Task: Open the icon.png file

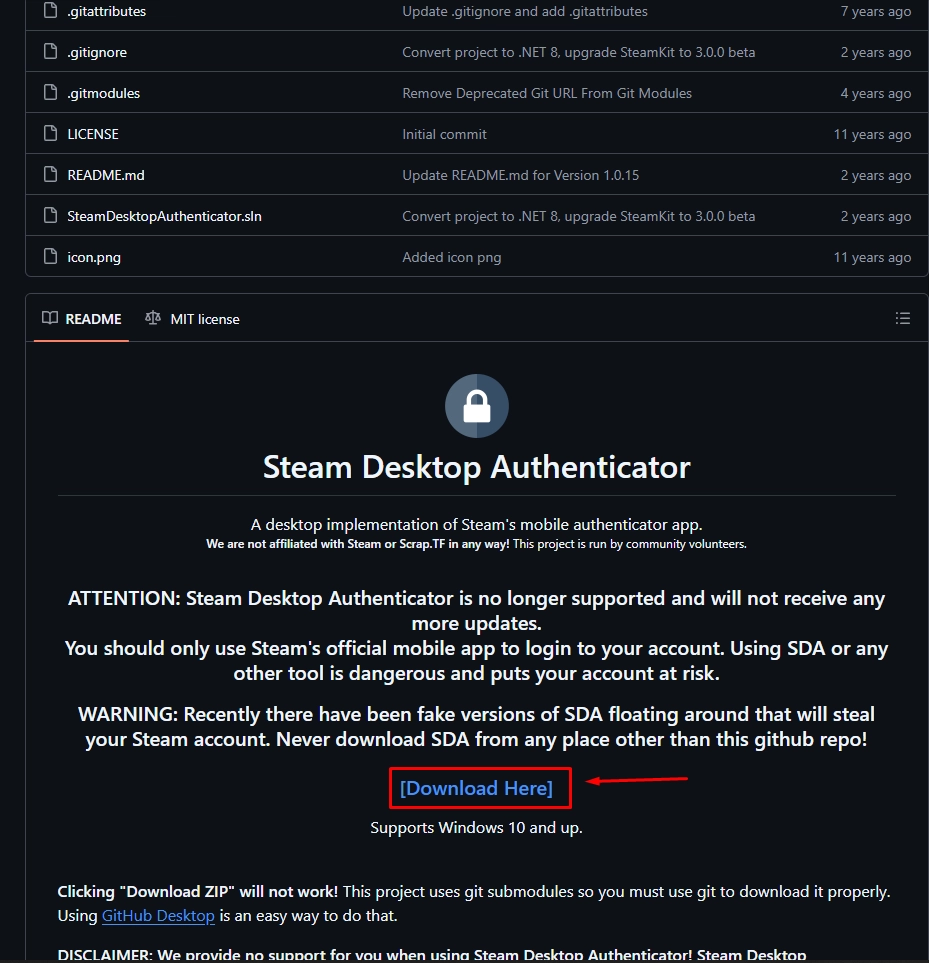Action: [x=94, y=257]
